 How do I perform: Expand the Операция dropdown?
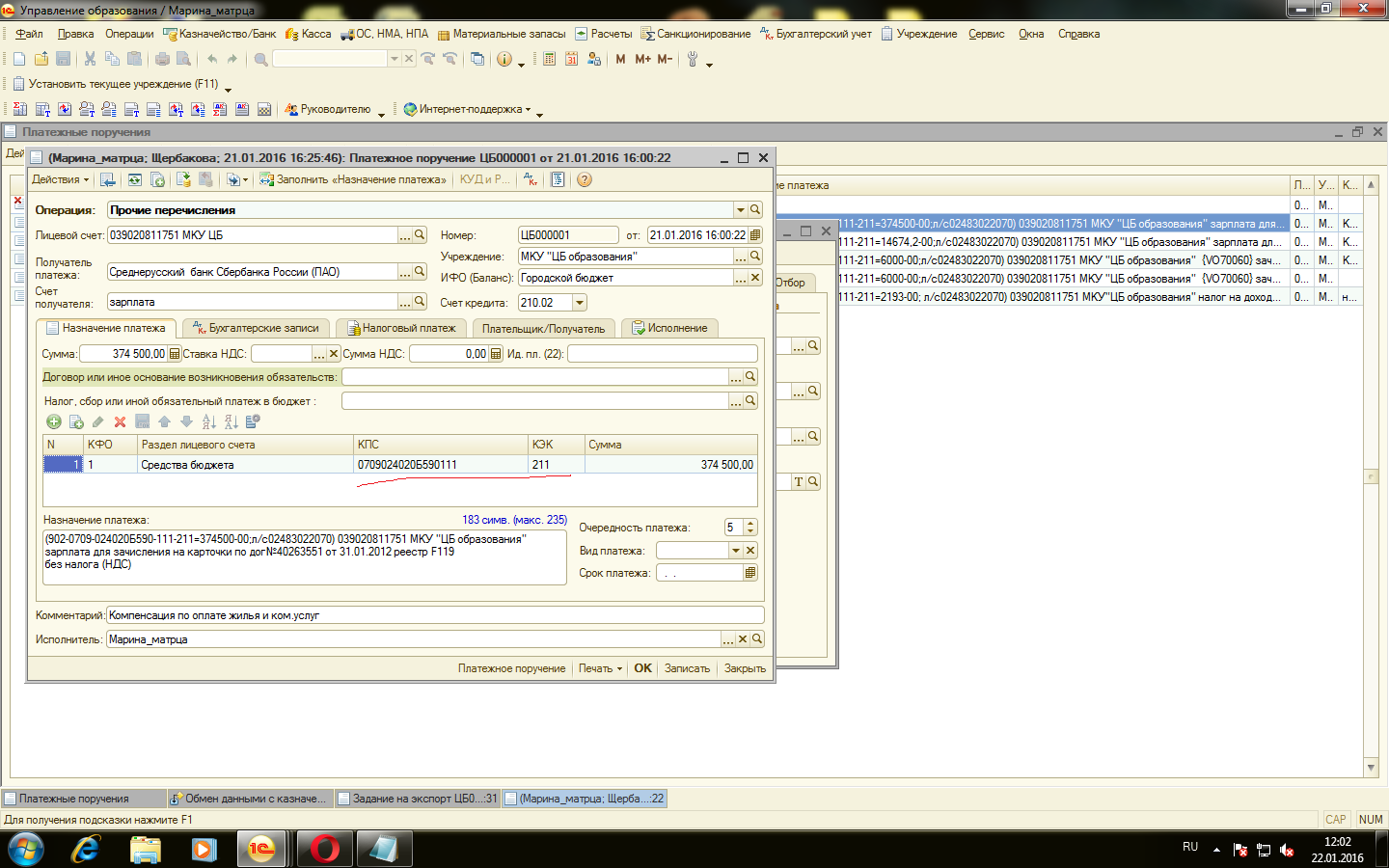click(x=740, y=210)
